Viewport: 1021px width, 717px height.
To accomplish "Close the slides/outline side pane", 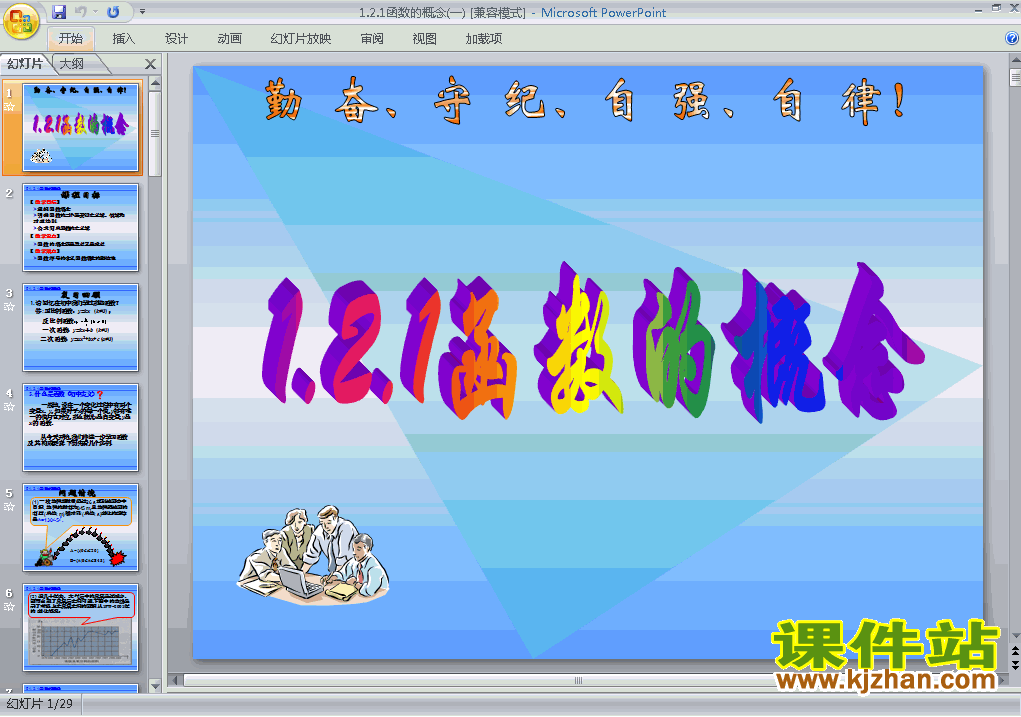I will (150, 64).
